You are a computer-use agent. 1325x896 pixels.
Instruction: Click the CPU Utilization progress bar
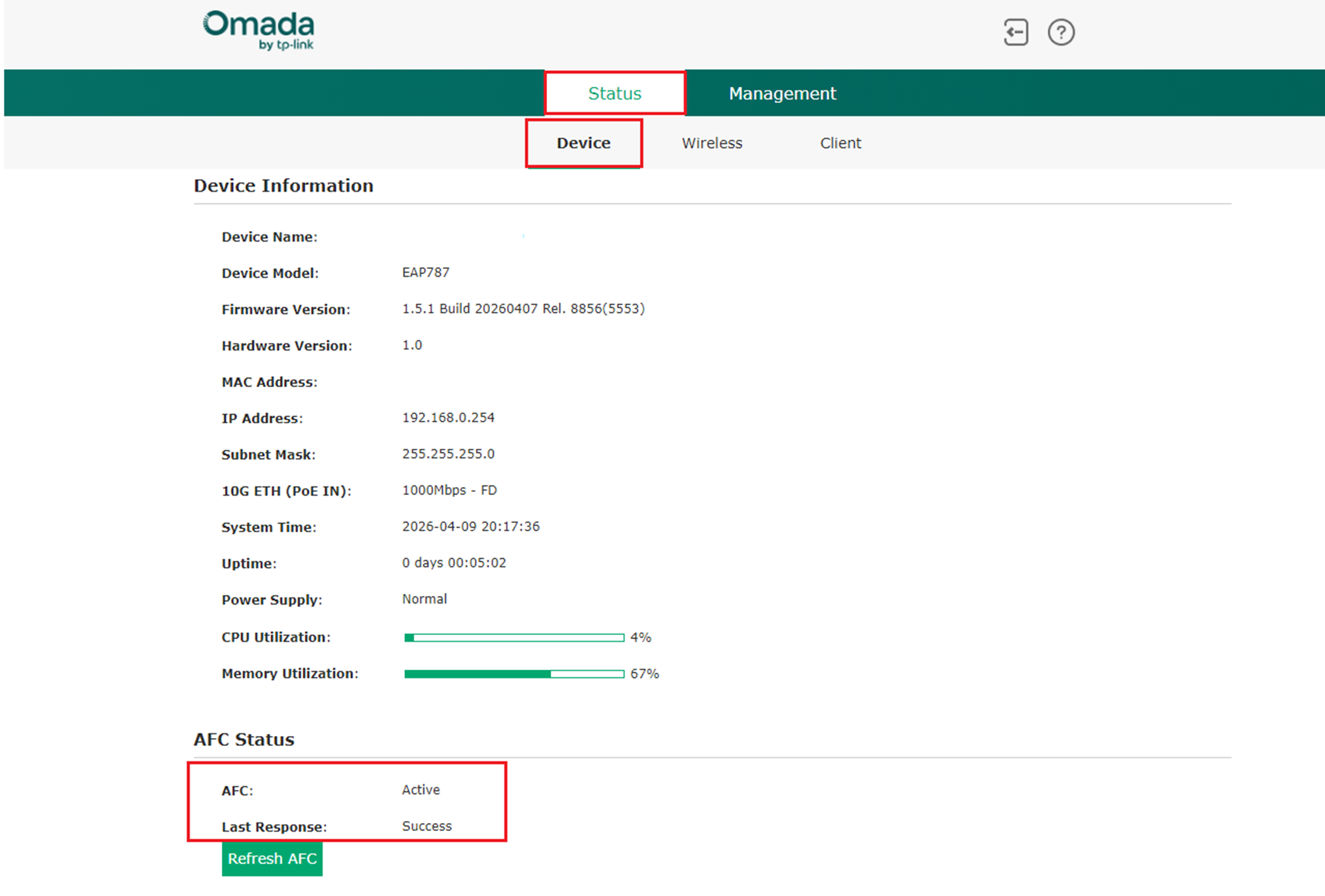(x=514, y=637)
